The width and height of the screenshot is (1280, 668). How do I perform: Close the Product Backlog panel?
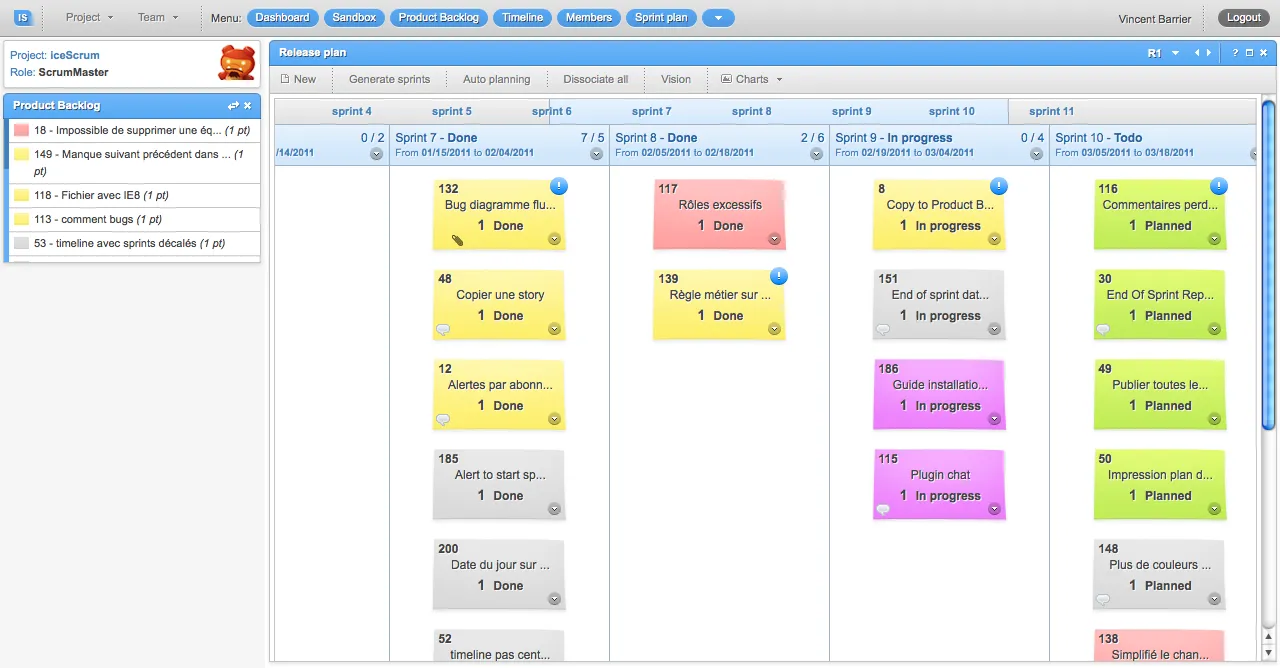[x=248, y=105]
